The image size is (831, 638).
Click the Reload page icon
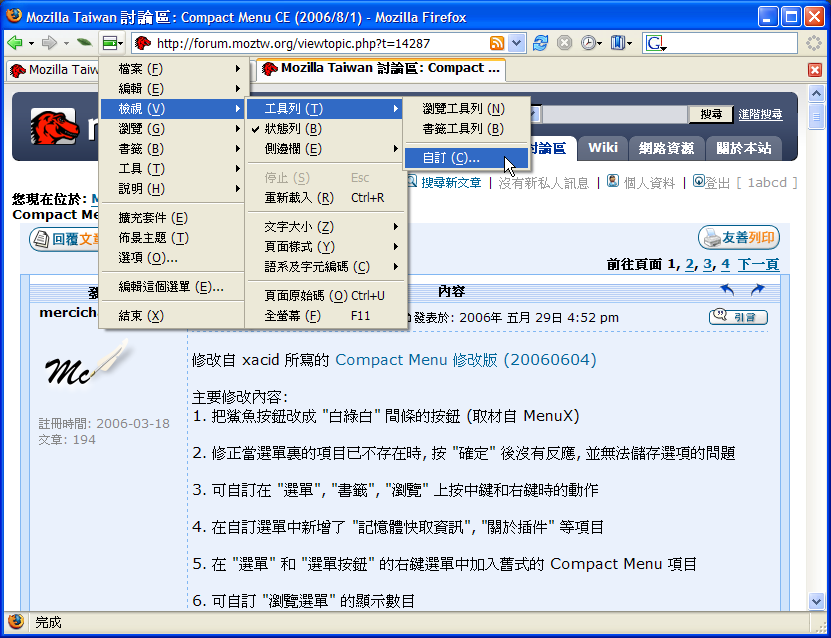[x=541, y=43]
